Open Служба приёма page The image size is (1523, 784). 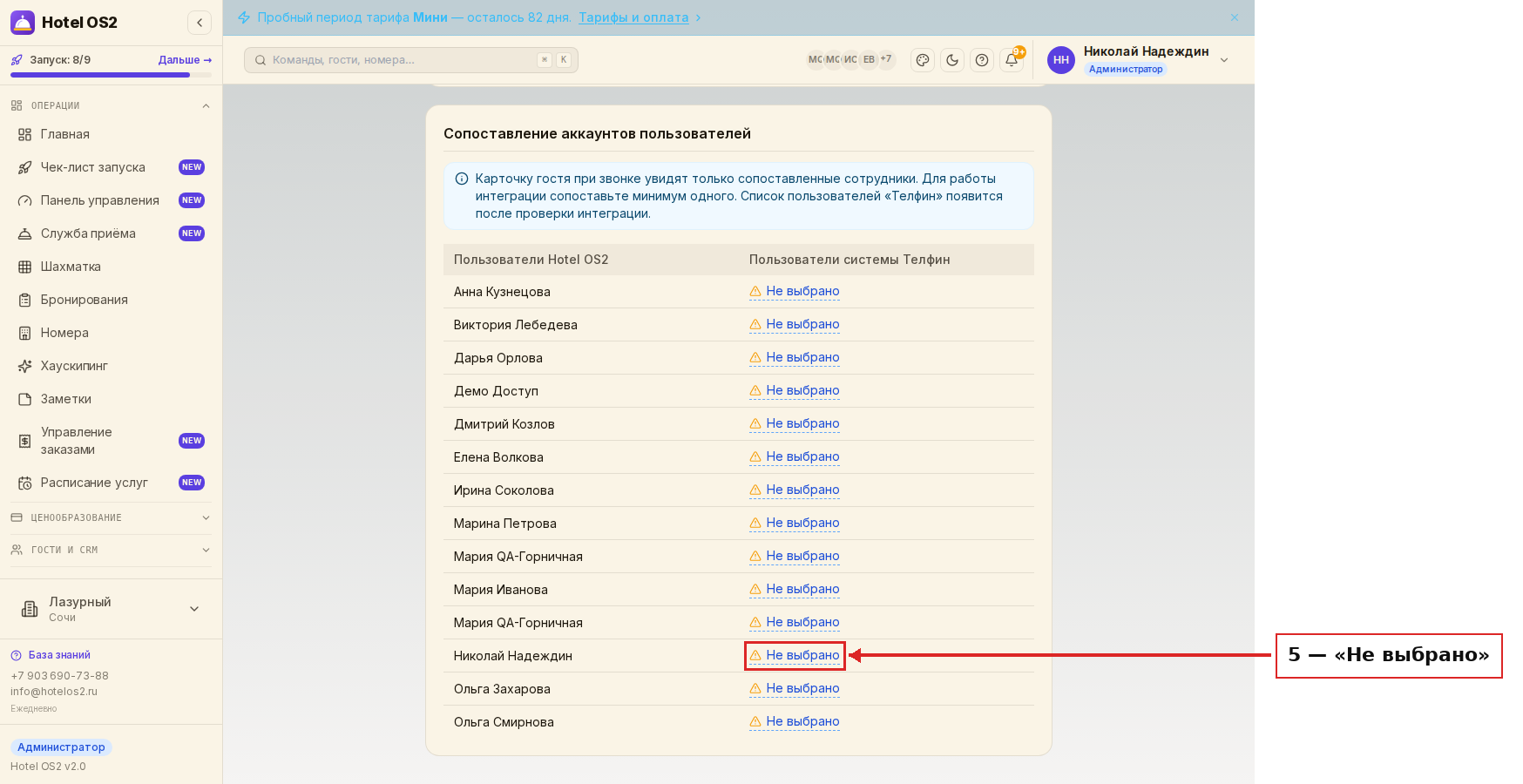(x=112, y=233)
